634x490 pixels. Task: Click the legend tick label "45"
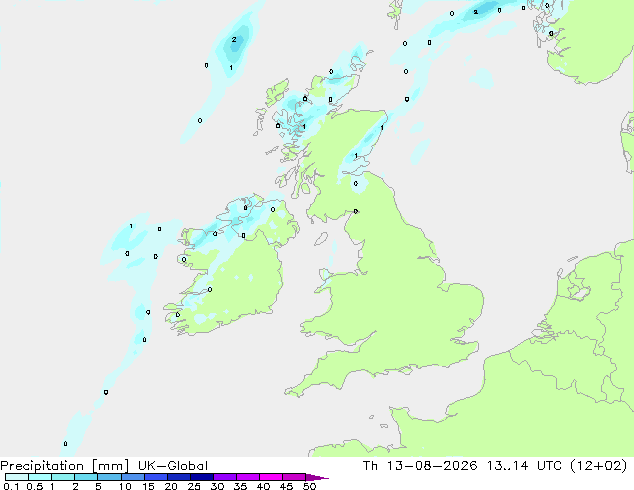(x=286, y=486)
